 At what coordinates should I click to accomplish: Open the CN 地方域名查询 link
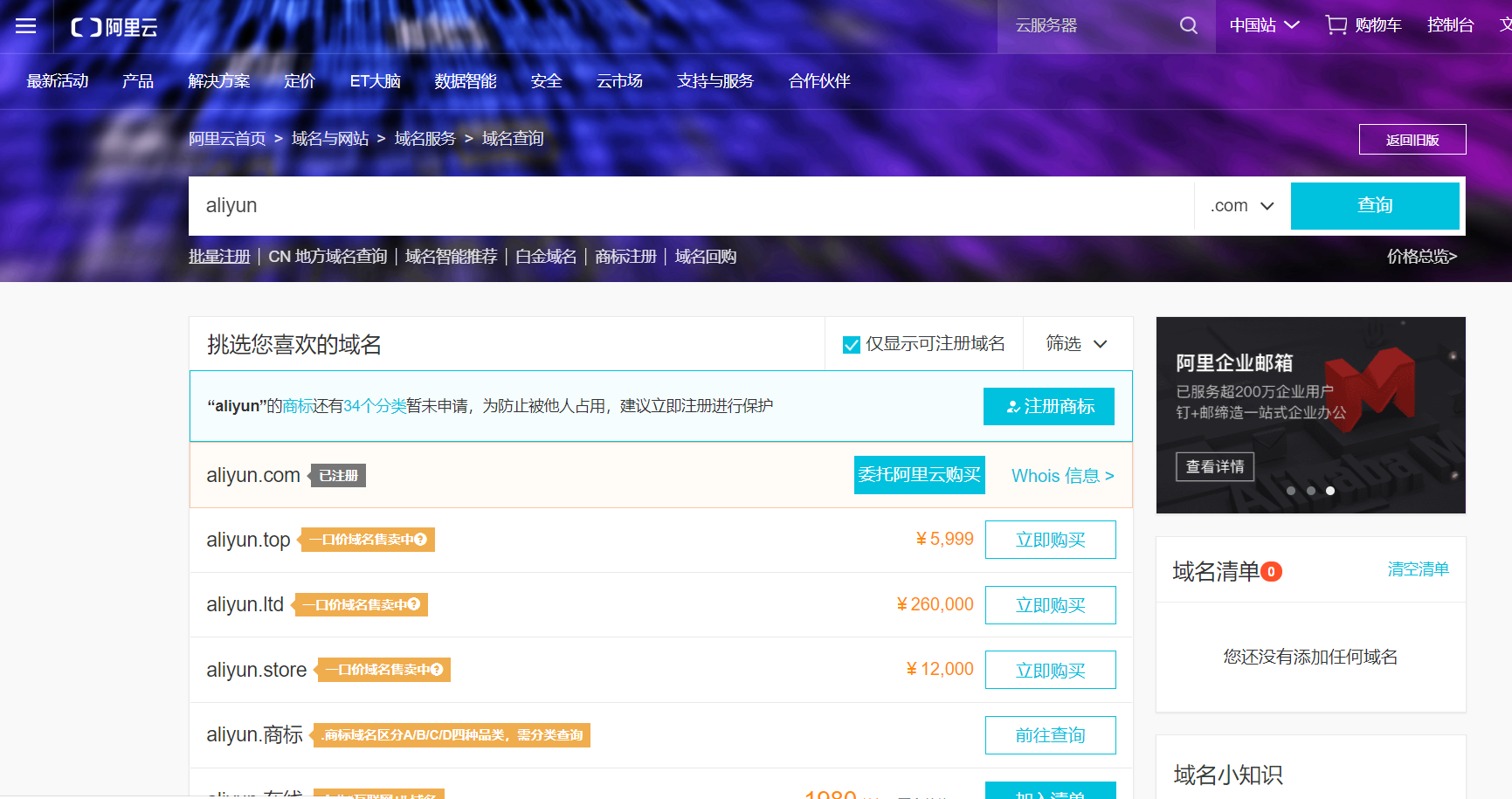click(x=328, y=257)
